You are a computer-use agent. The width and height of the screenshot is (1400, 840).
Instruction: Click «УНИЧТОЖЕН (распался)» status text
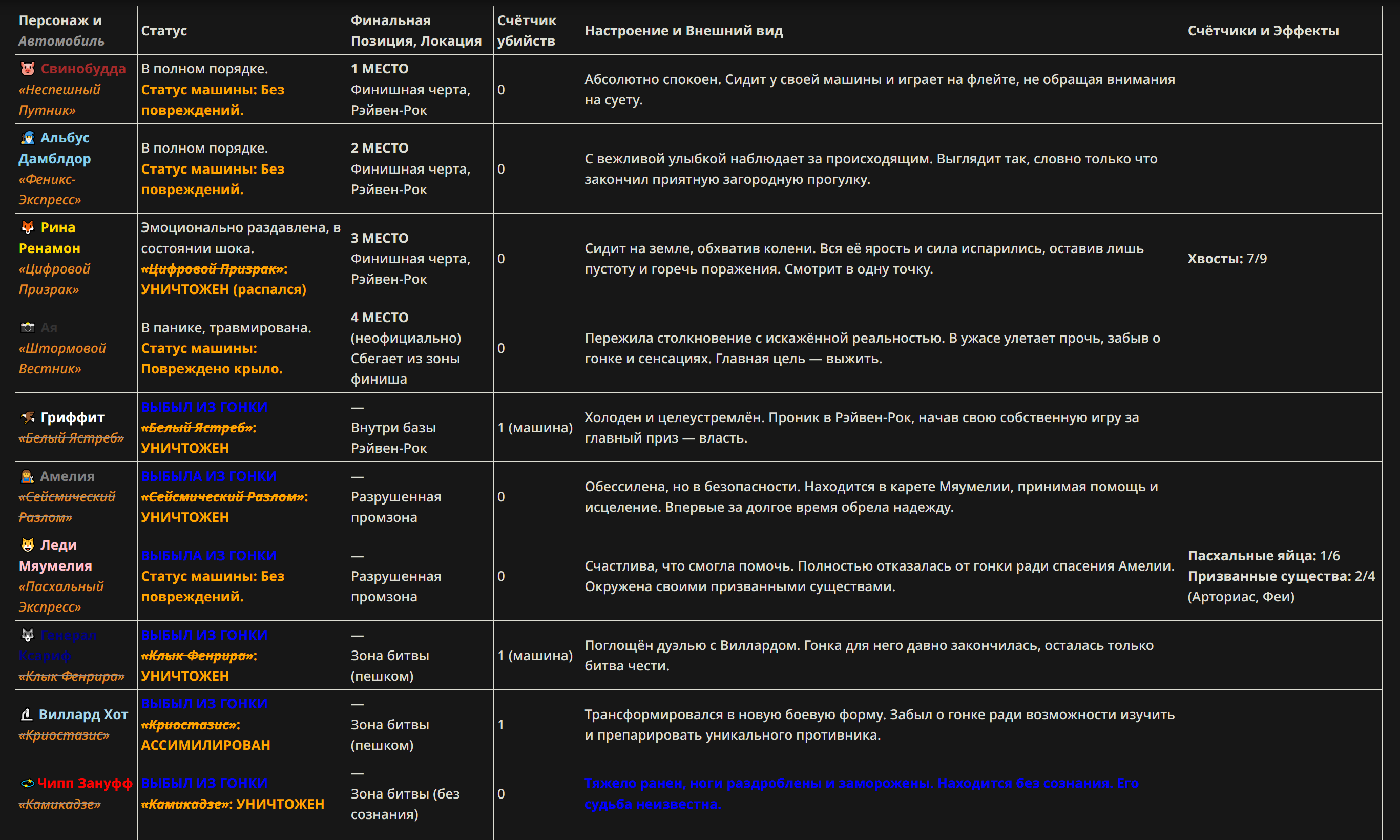point(224,289)
